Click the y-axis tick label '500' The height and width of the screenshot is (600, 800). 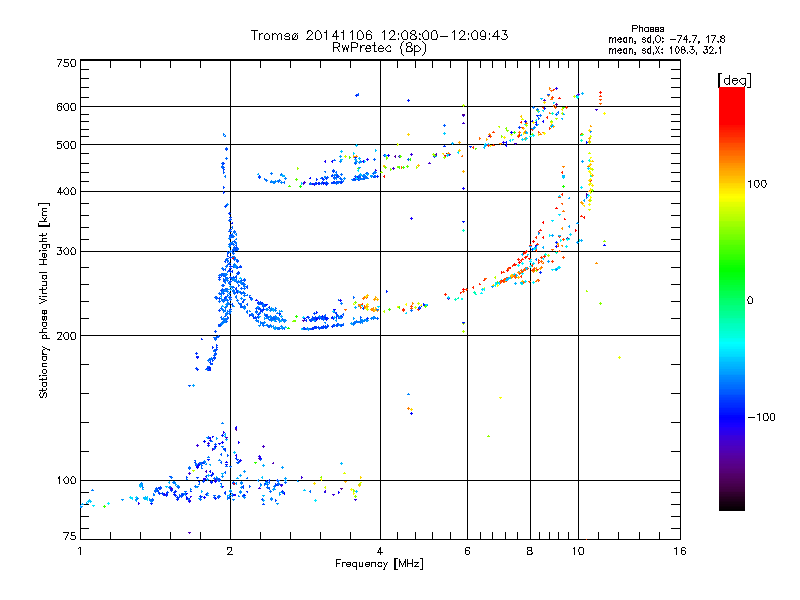pos(66,145)
